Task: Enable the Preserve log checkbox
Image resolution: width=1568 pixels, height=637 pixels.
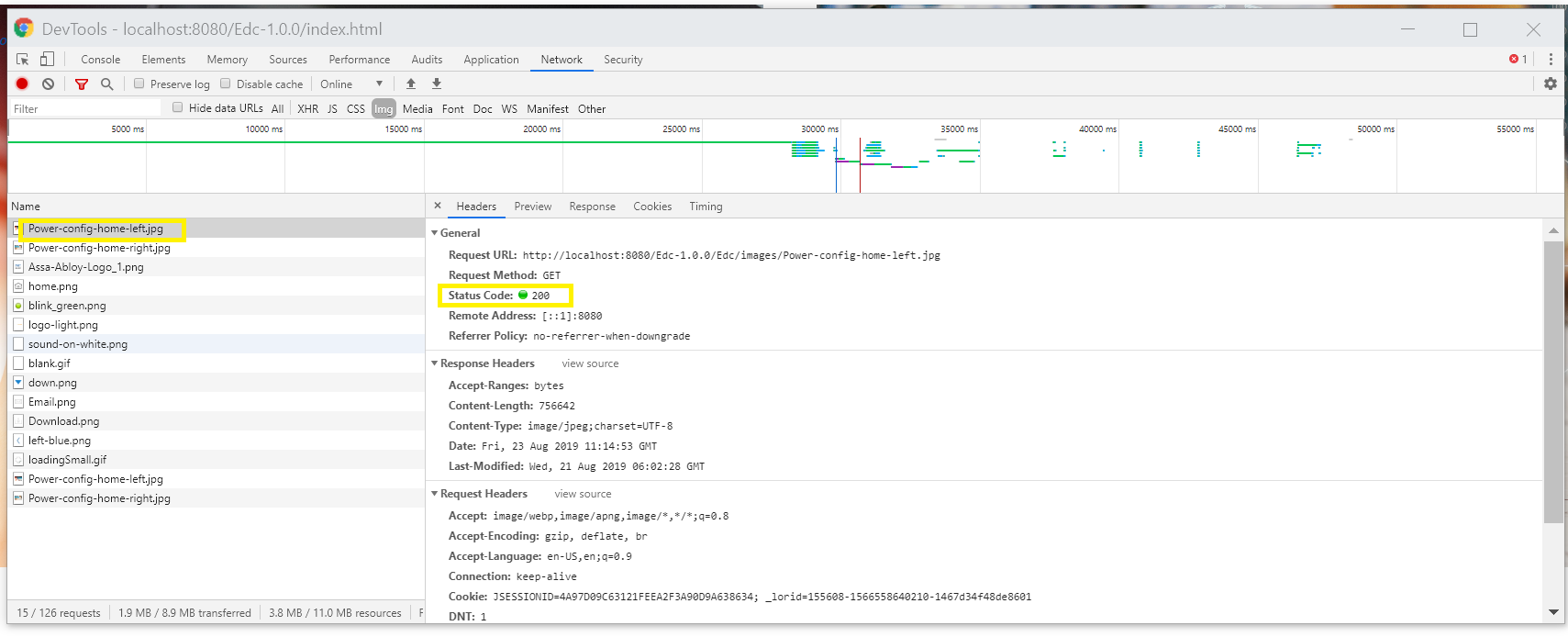Action: pos(139,84)
